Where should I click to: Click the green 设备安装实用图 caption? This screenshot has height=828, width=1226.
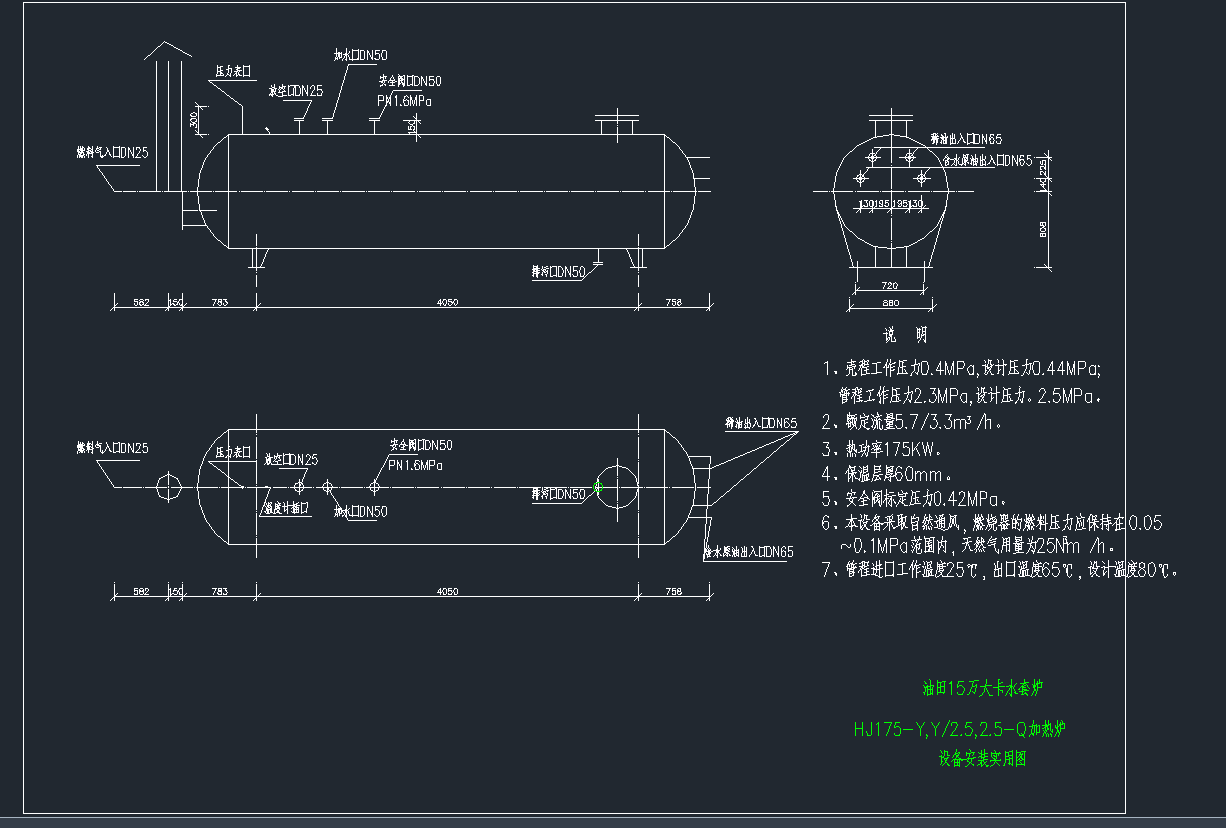[982, 759]
